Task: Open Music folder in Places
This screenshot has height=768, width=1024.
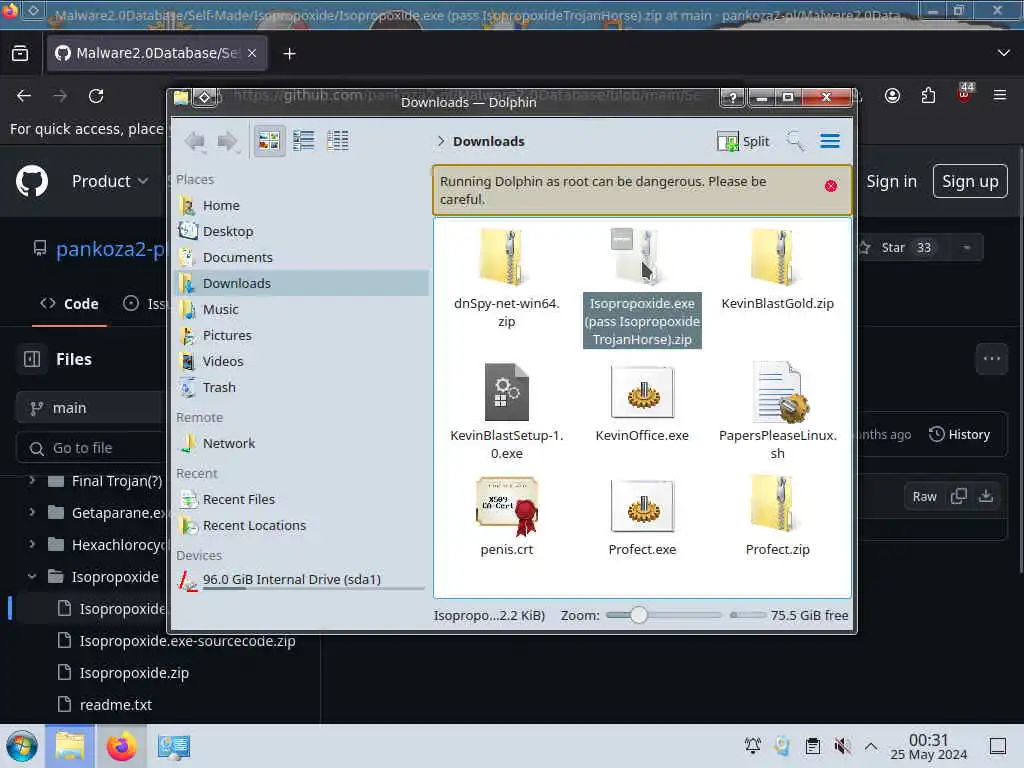Action: pyautogui.click(x=303, y=310)
